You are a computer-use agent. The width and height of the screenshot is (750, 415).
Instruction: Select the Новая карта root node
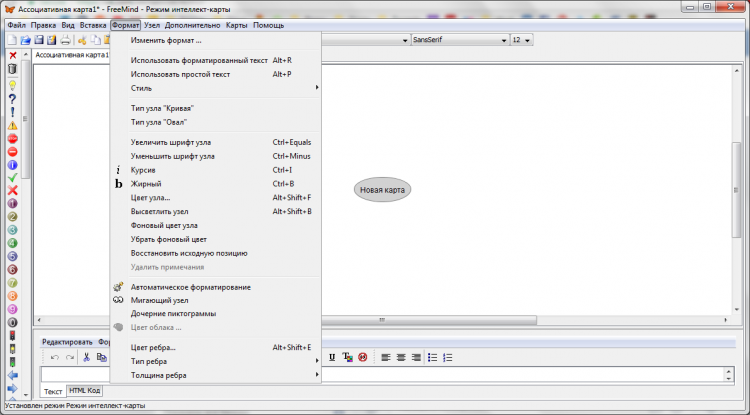tap(382, 190)
